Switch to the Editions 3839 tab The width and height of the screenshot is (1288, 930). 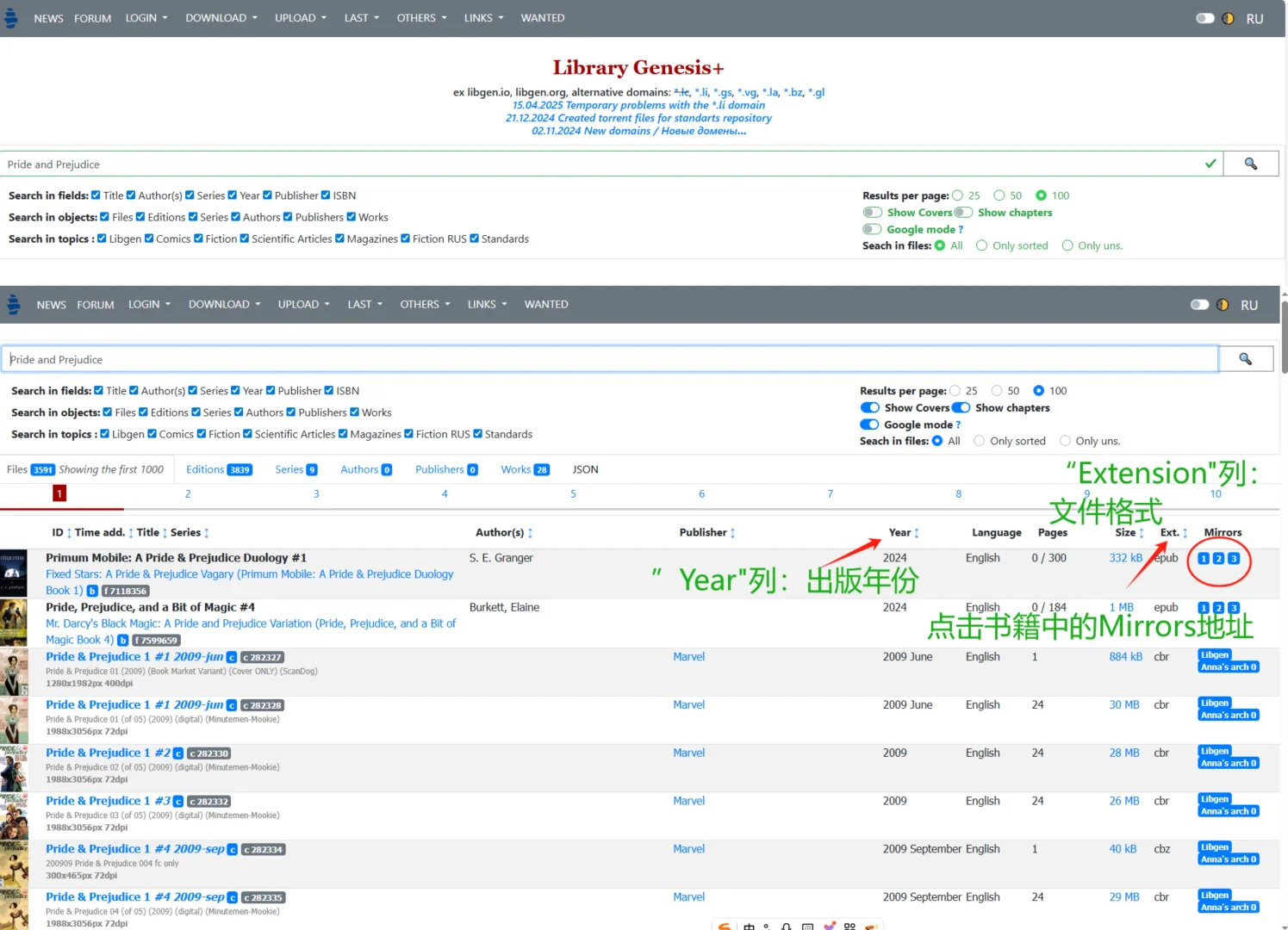pos(219,469)
